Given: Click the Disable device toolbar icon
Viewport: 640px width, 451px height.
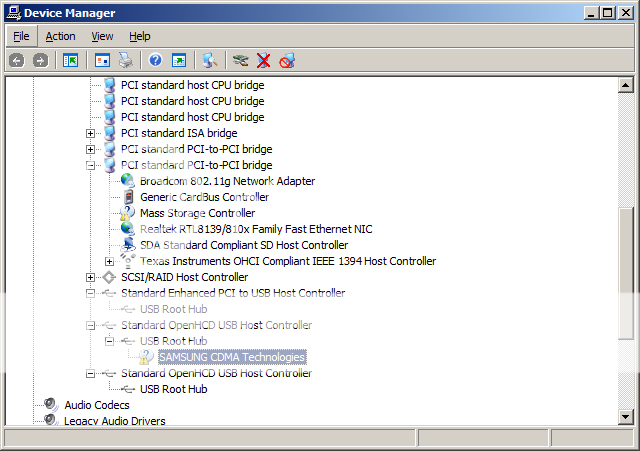Looking at the screenshot, I should click(x=287, y=60).
